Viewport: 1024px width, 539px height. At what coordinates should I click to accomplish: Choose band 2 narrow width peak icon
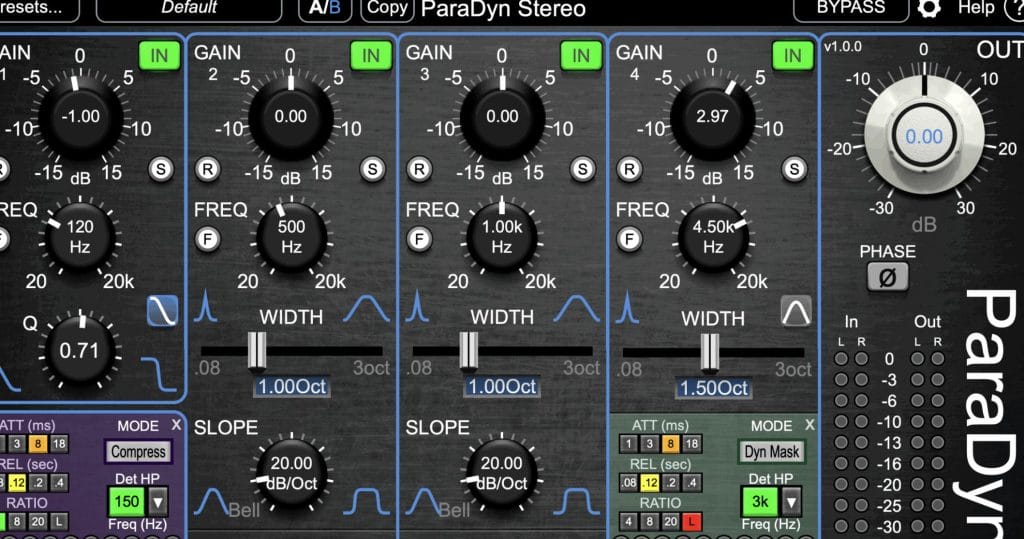205,306
